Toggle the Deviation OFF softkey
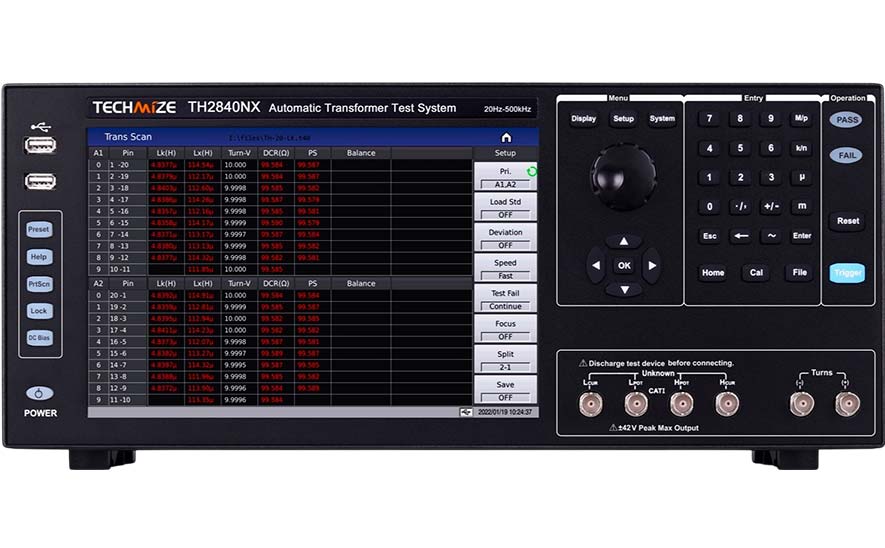This screenshot has height=548, width=885. coord(505,238)
